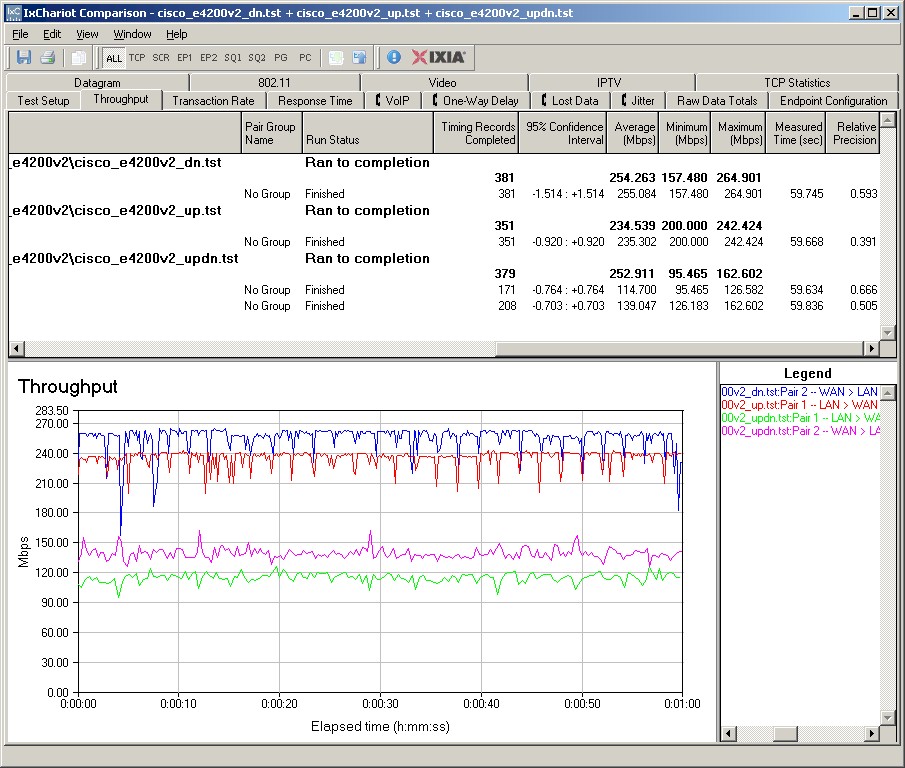Screen dimensions: 905x768
Task: Select the cisco_e4200v2_up.tst row
Action: [444, 210]
